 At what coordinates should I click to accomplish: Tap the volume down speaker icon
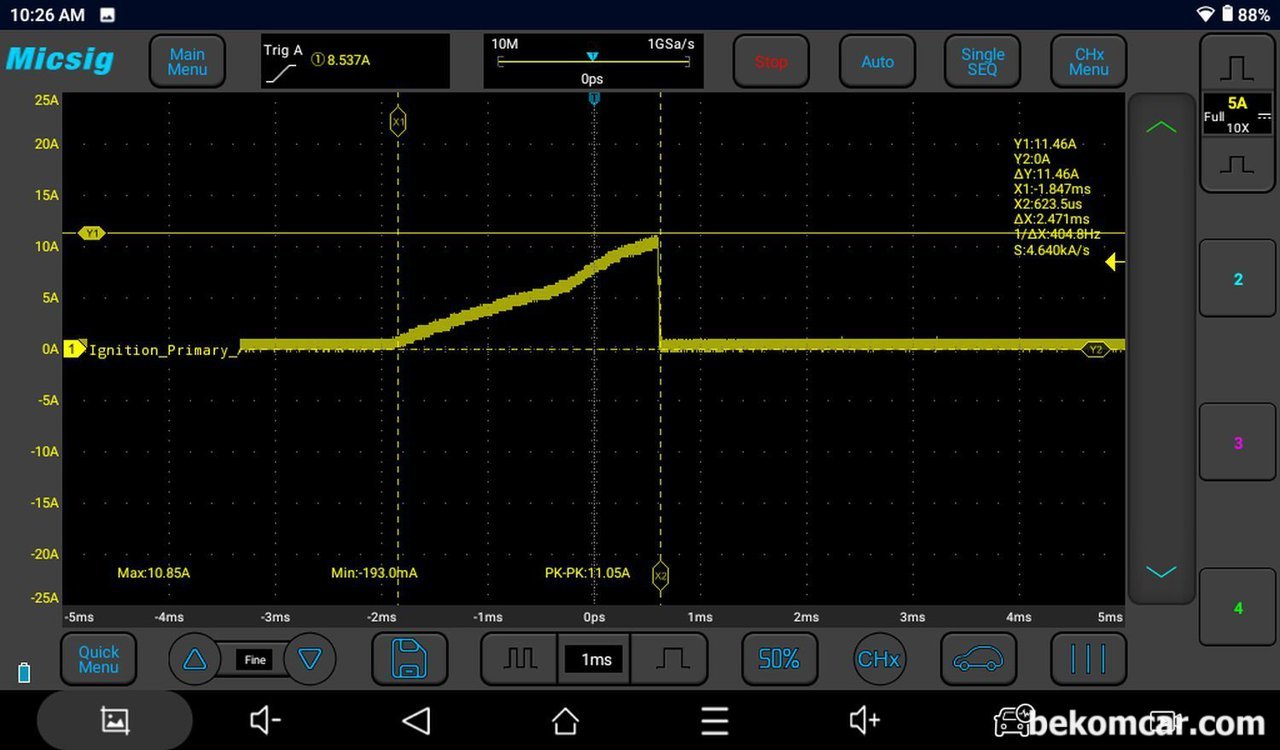pyautogui.click(x=265, y=720)
